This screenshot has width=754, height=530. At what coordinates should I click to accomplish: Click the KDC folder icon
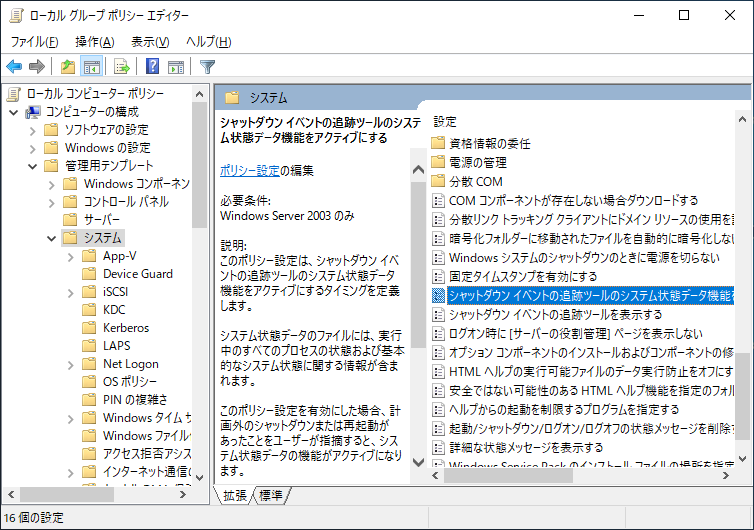(89, 309)
